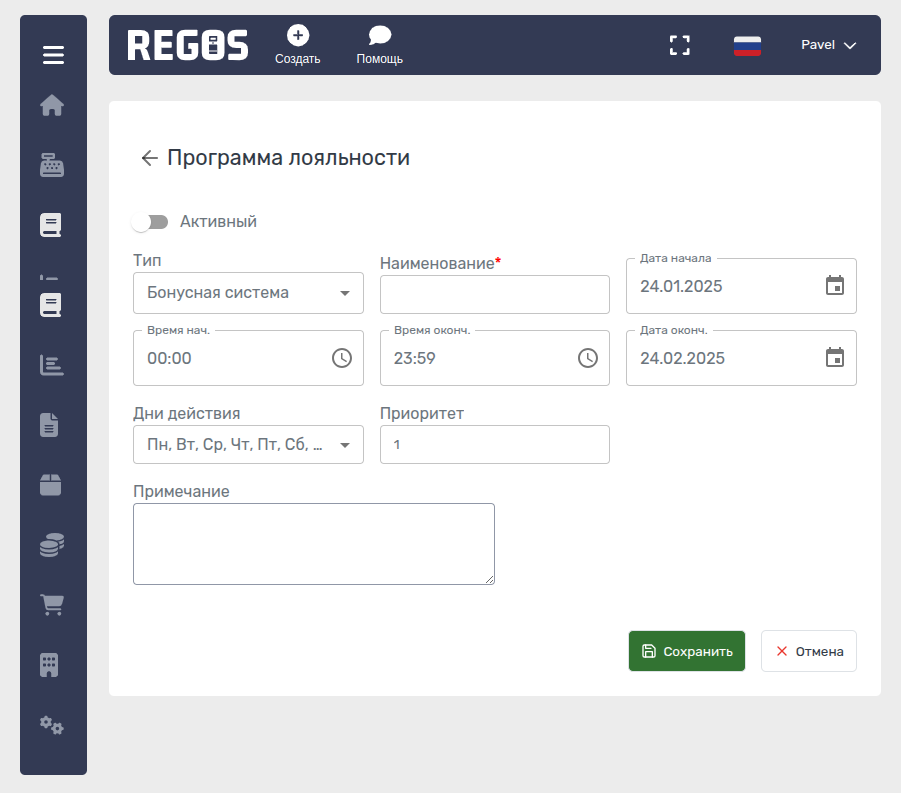Expand the Дни действия dropdown

tap(248, 445)
